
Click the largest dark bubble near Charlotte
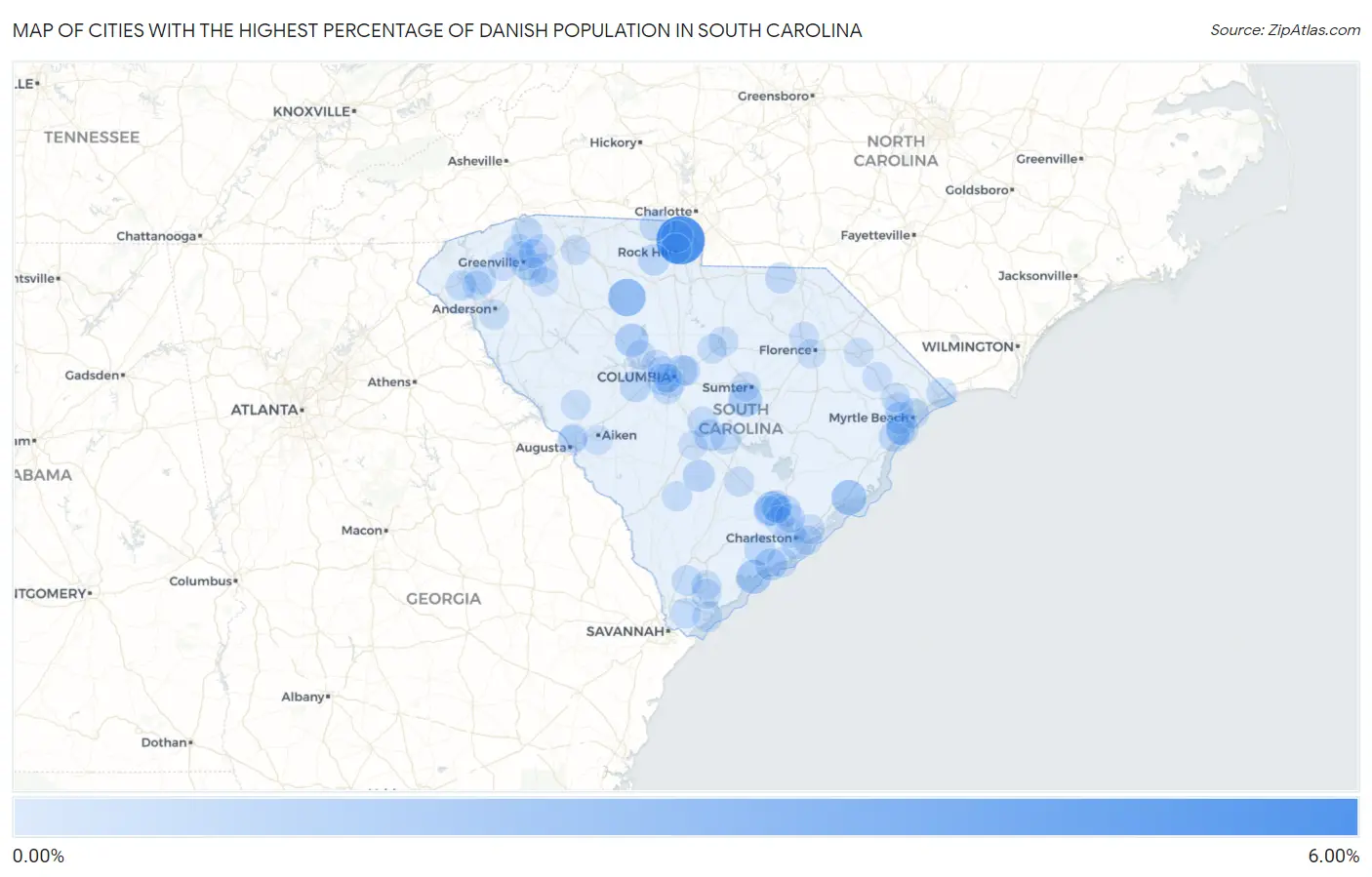[x=680, y=240]
